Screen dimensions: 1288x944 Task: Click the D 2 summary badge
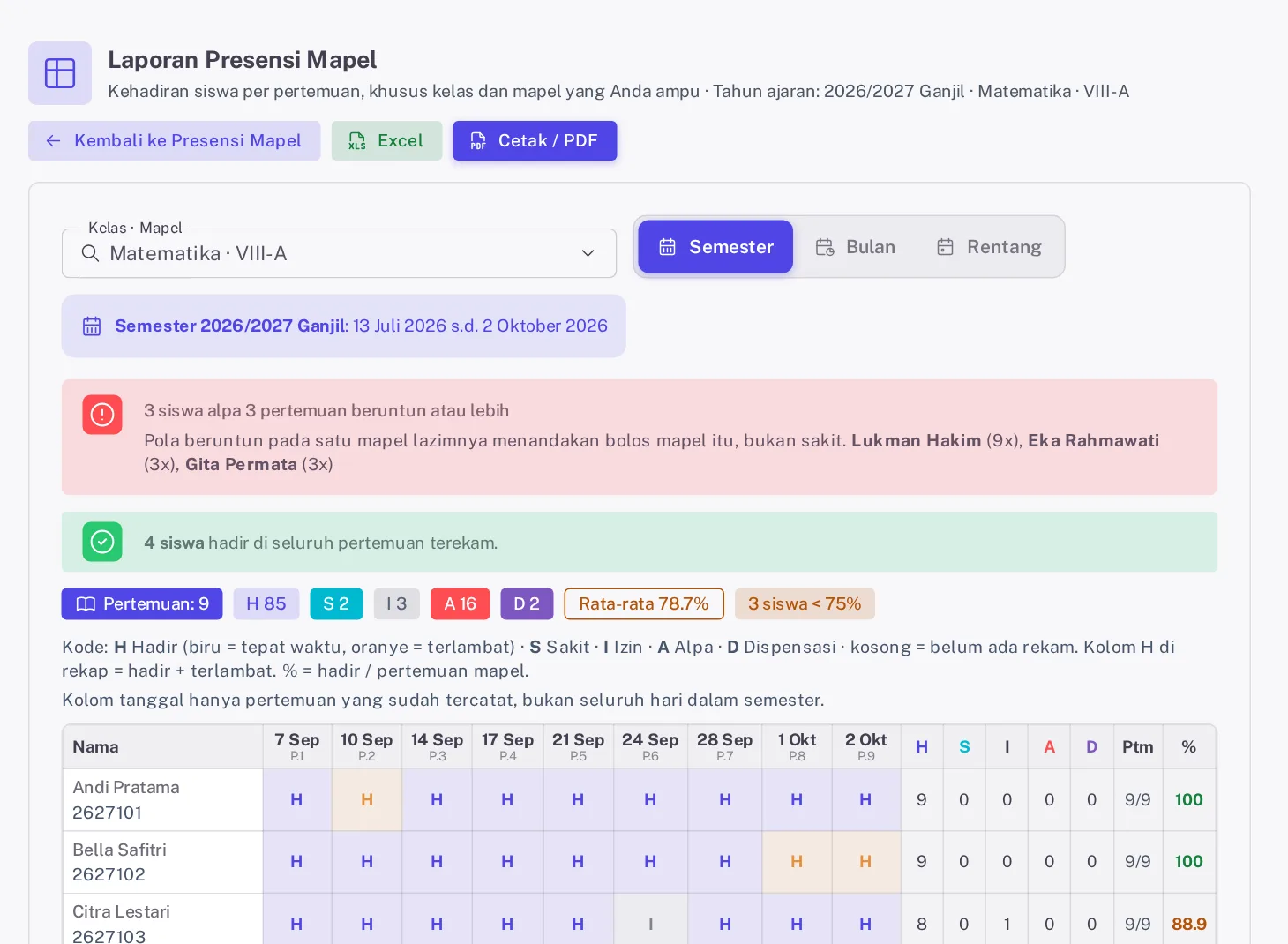coord(527,604)
